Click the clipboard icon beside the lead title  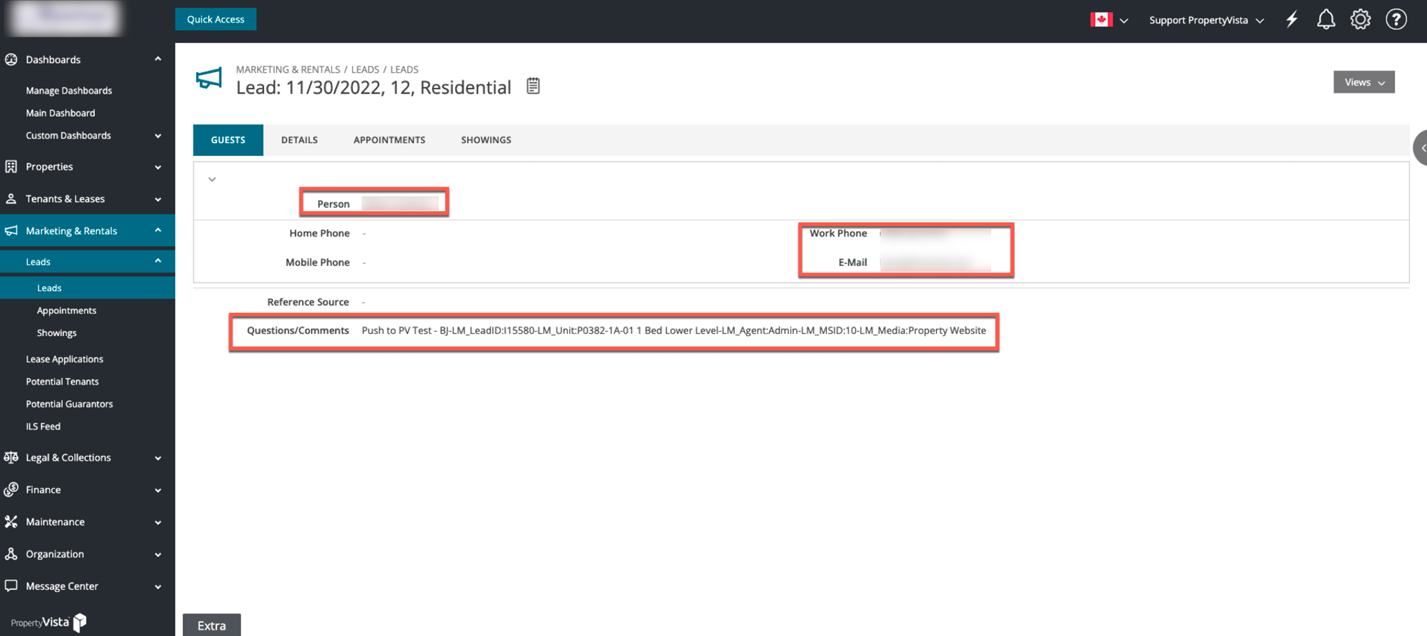533,85
